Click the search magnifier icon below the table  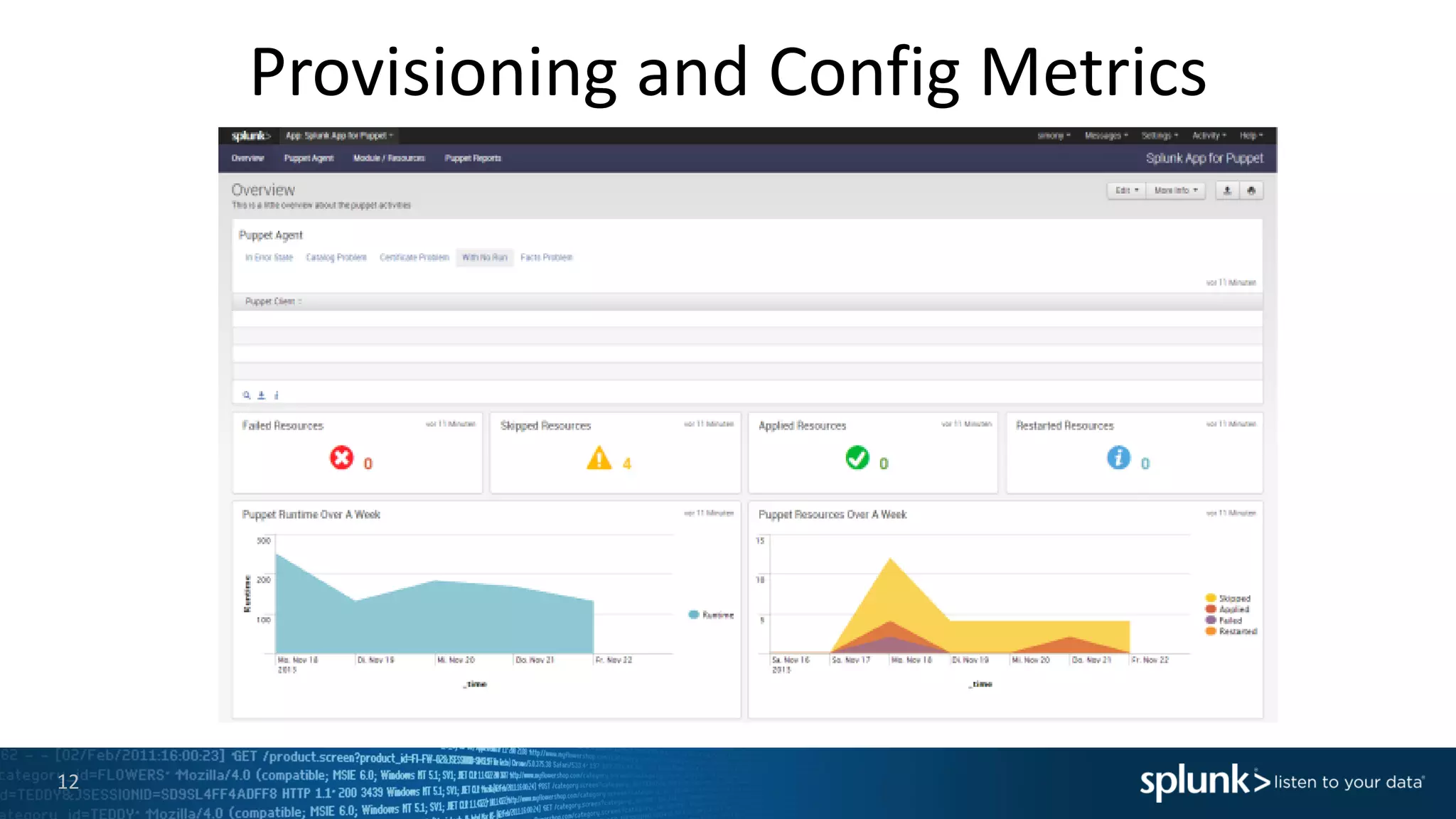[x=247, y=395]
